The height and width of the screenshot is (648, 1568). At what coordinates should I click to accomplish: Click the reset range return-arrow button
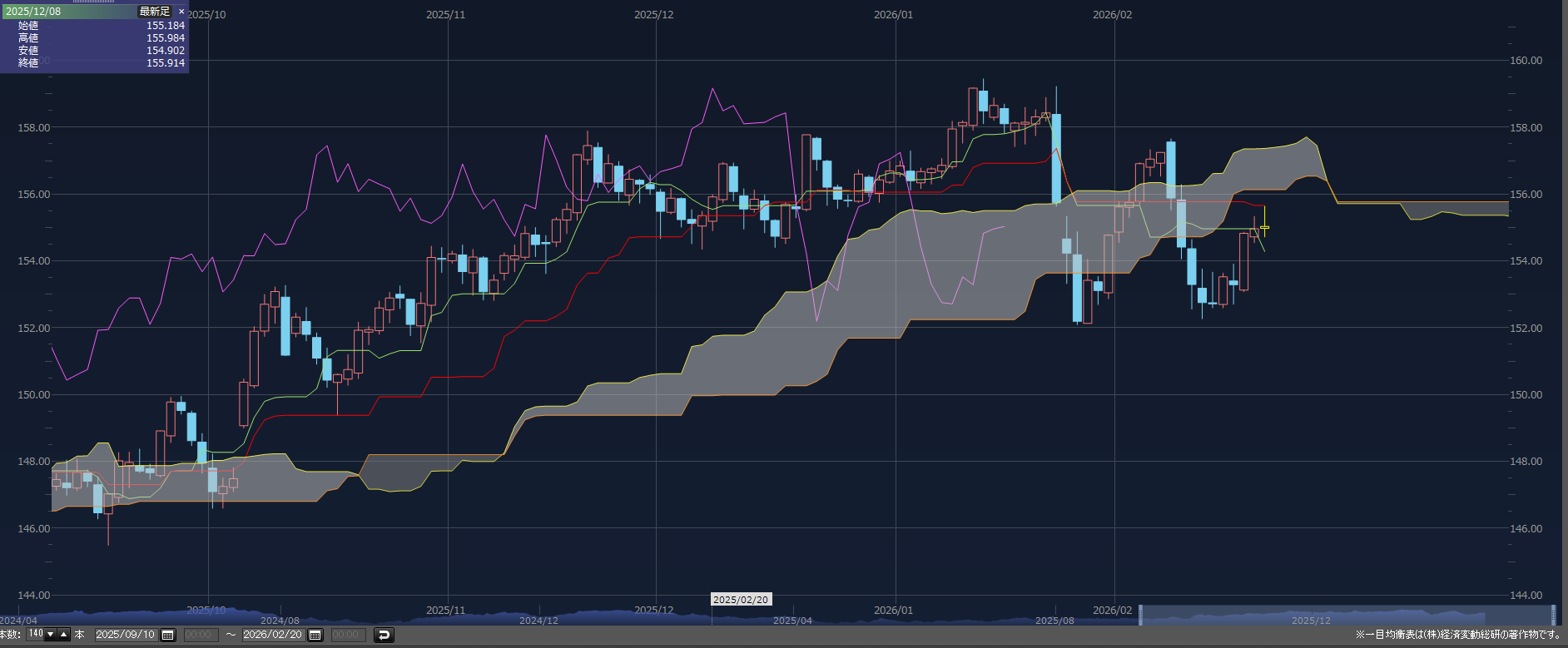pos(383,635)
